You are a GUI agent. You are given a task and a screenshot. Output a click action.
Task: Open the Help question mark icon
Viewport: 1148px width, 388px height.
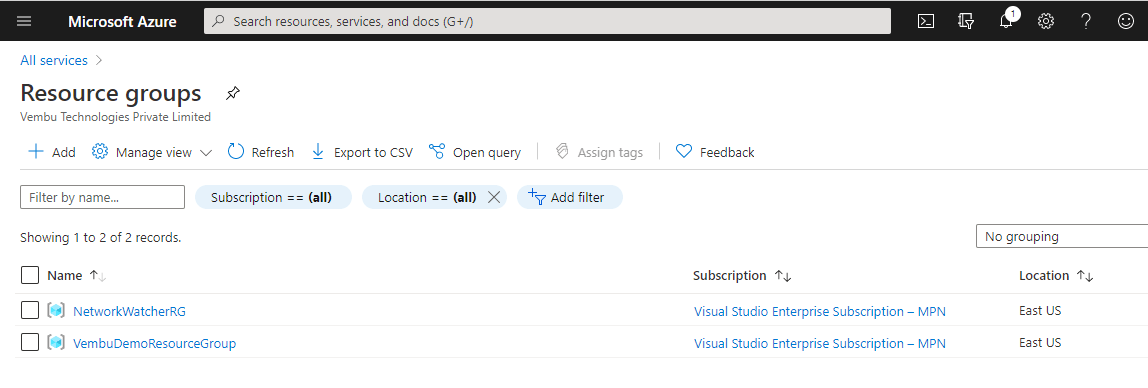point(1086,21)
